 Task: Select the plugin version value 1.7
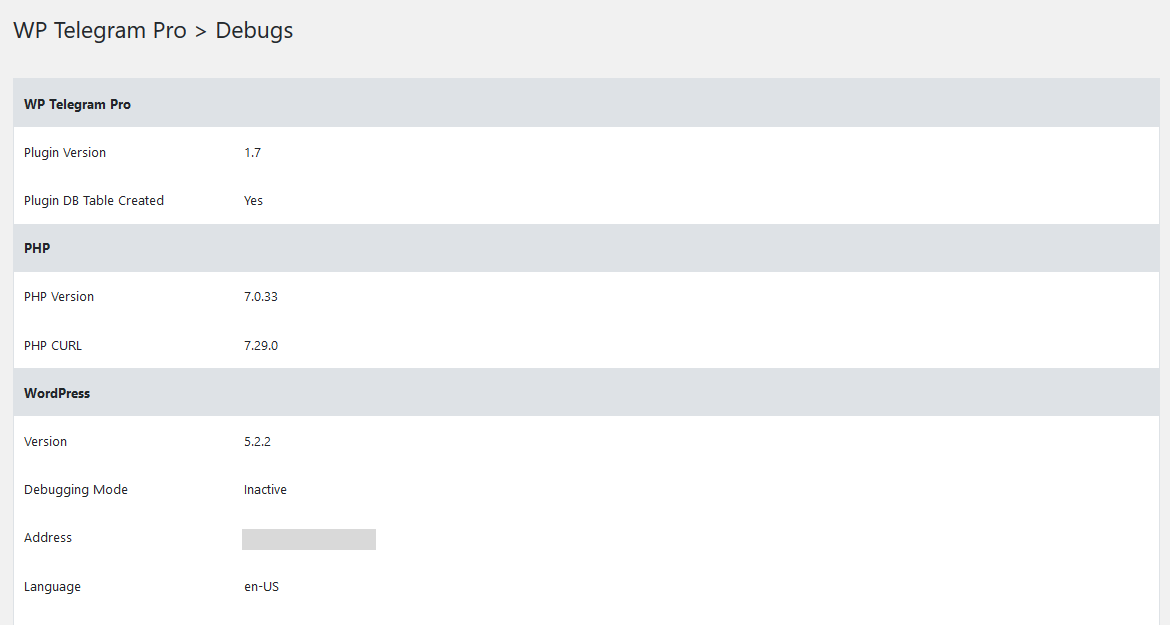coord(252,152)
